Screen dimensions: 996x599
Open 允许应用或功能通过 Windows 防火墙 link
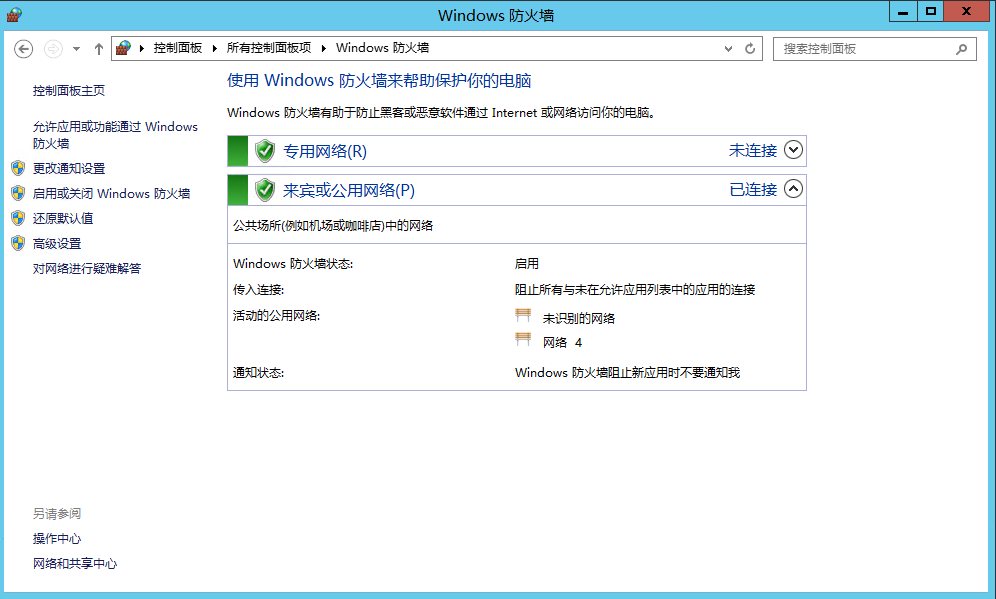(115, 135)
